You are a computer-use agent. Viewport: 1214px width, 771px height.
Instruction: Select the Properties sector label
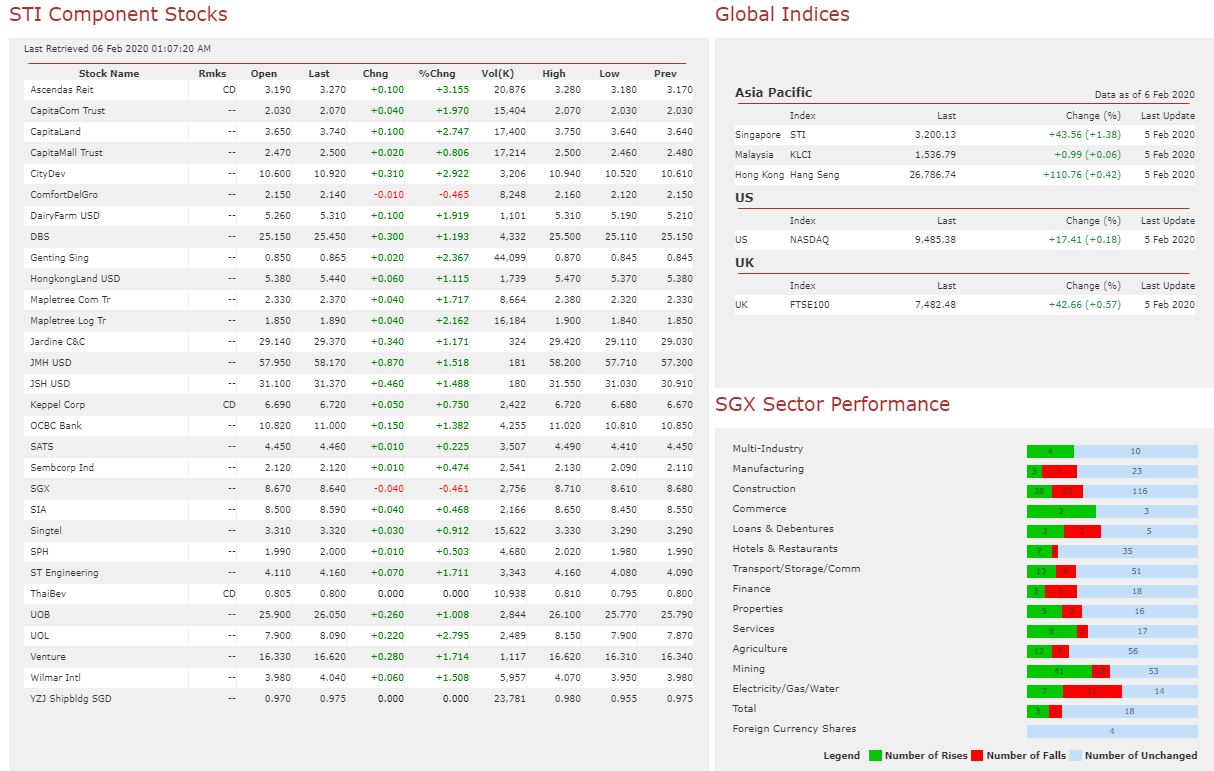[x=757, y=608]
